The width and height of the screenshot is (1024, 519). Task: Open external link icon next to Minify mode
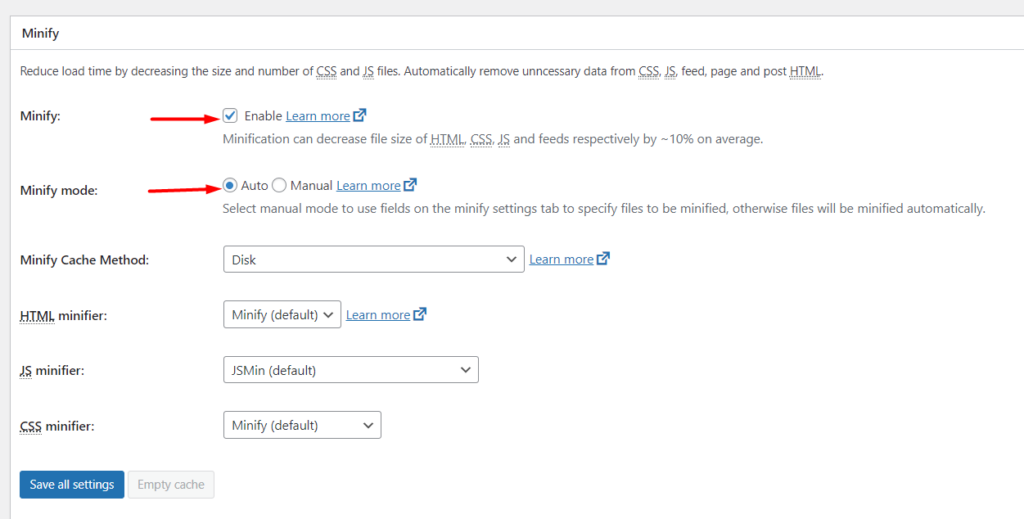[410, 185]
